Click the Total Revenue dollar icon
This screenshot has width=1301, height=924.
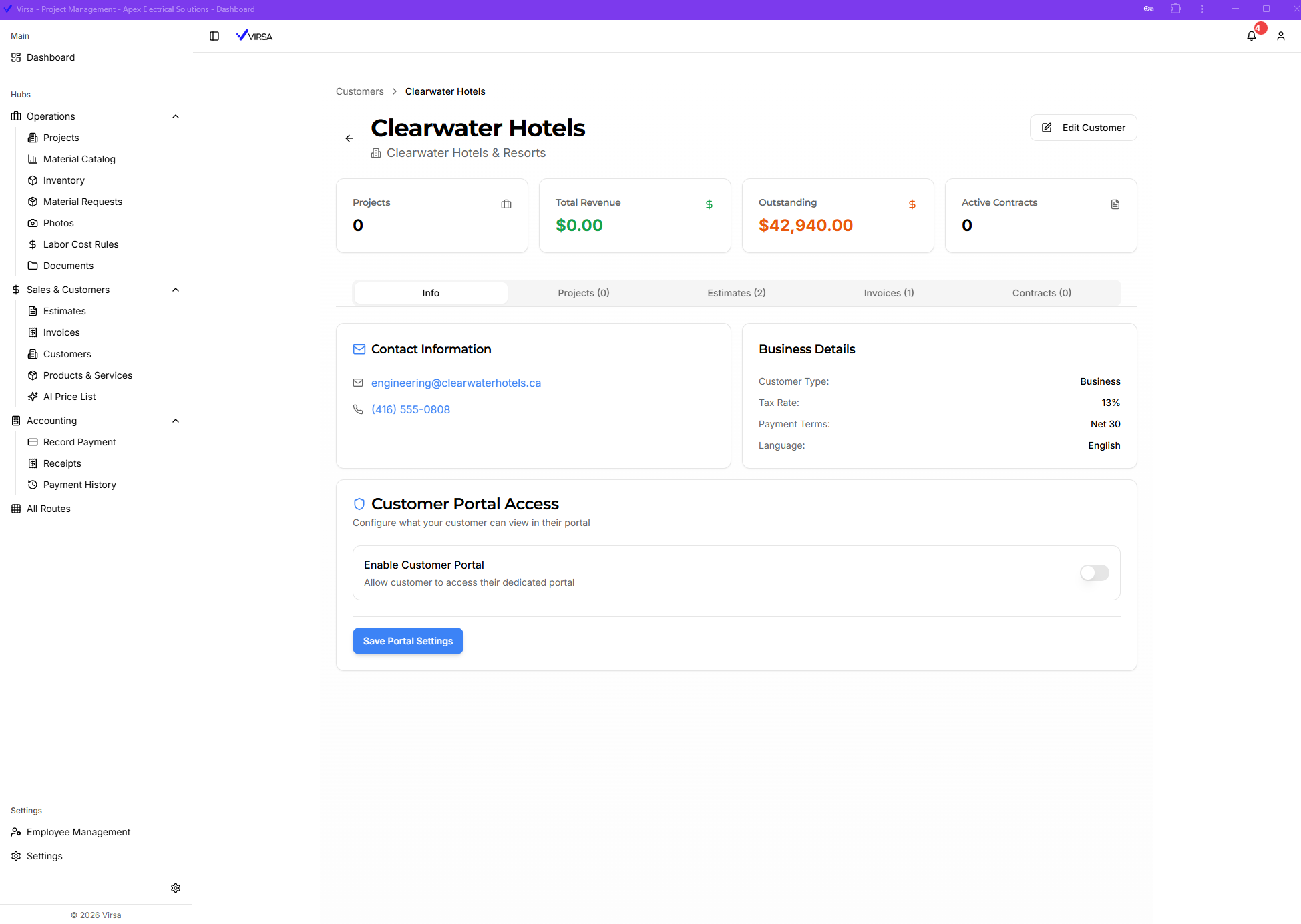tap(709, 204)
